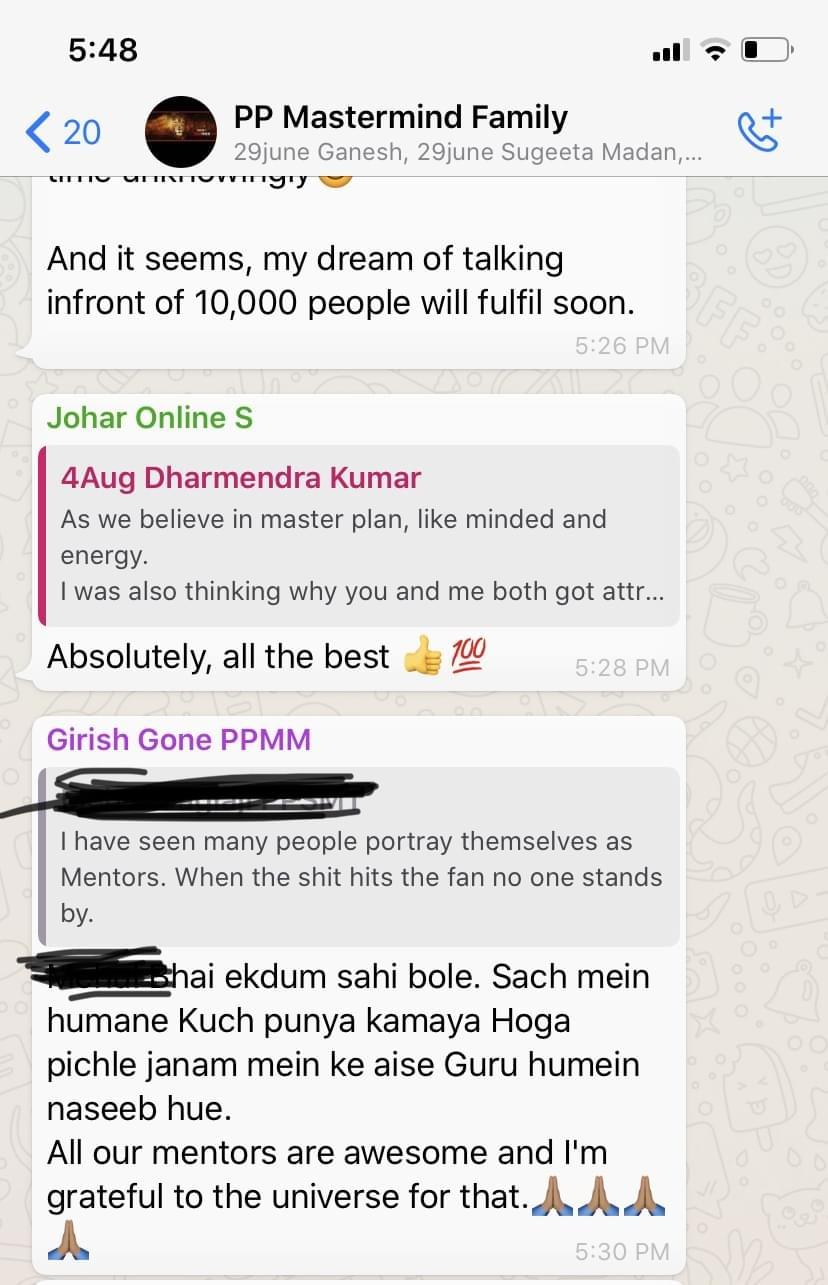Image resolution: width=828 pixels, height=1285 pixels.
Task: Open the PP Mastermind Family group avatar
Action: pyautogui.click(x=180, y=131)
